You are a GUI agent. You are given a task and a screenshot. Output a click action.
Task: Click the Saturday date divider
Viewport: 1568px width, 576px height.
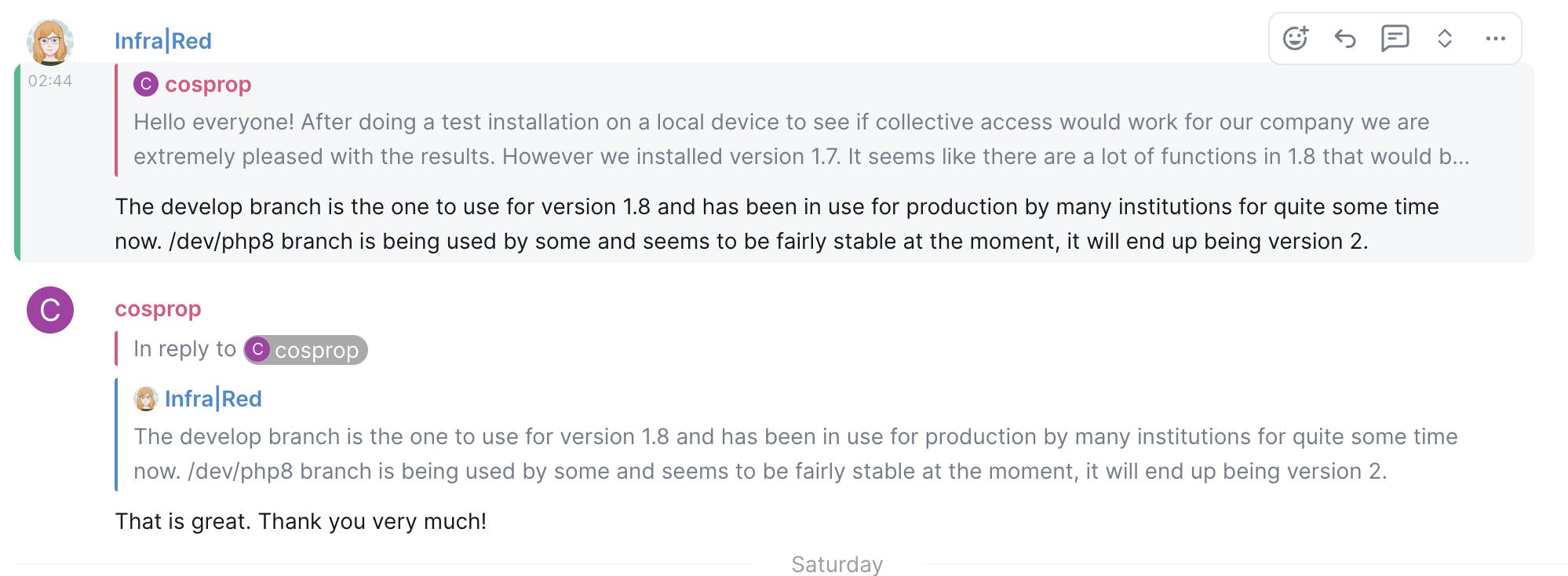836,563
